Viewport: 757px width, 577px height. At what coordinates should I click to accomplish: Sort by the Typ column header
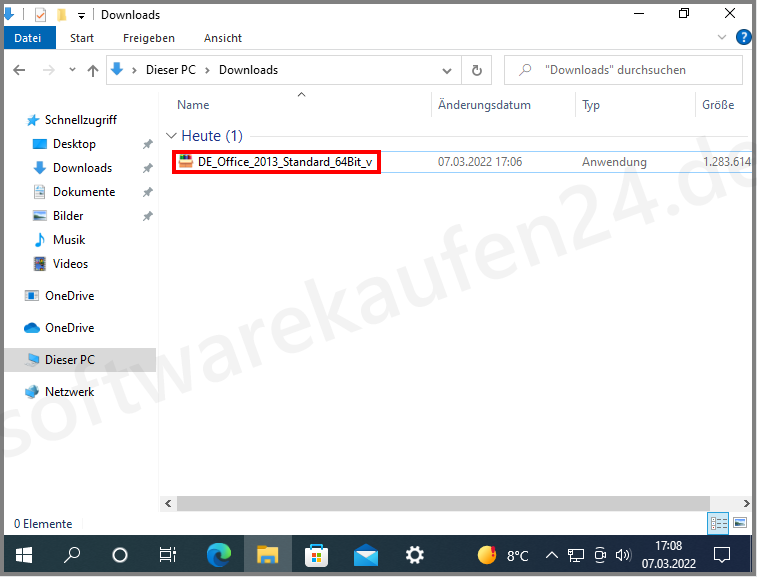[x=590, y=105]
